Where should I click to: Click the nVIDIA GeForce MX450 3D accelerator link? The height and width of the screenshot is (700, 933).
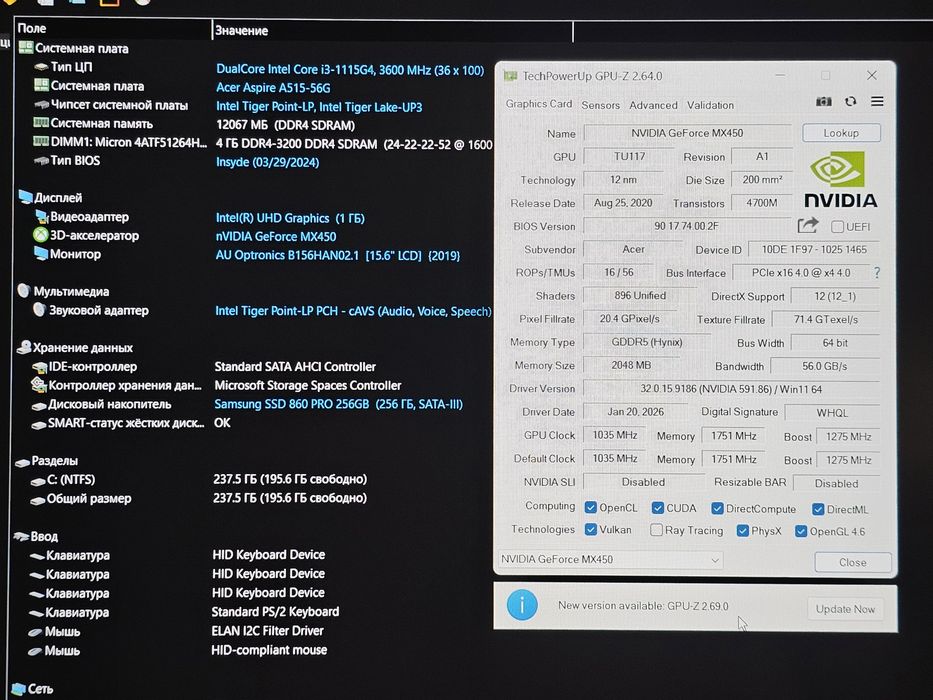point(275,236)
